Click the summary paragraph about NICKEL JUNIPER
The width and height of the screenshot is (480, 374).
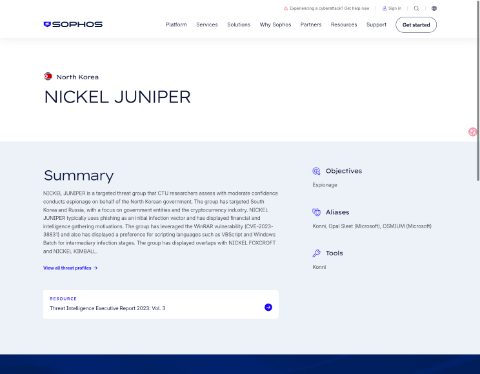pos(160,222)
